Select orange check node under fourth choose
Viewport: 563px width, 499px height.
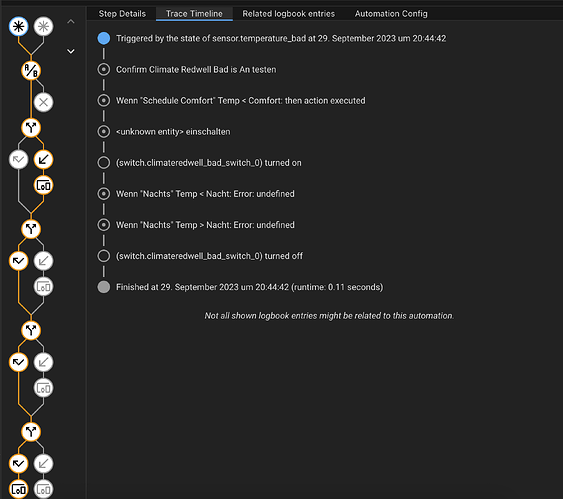[x=18, y=463]
